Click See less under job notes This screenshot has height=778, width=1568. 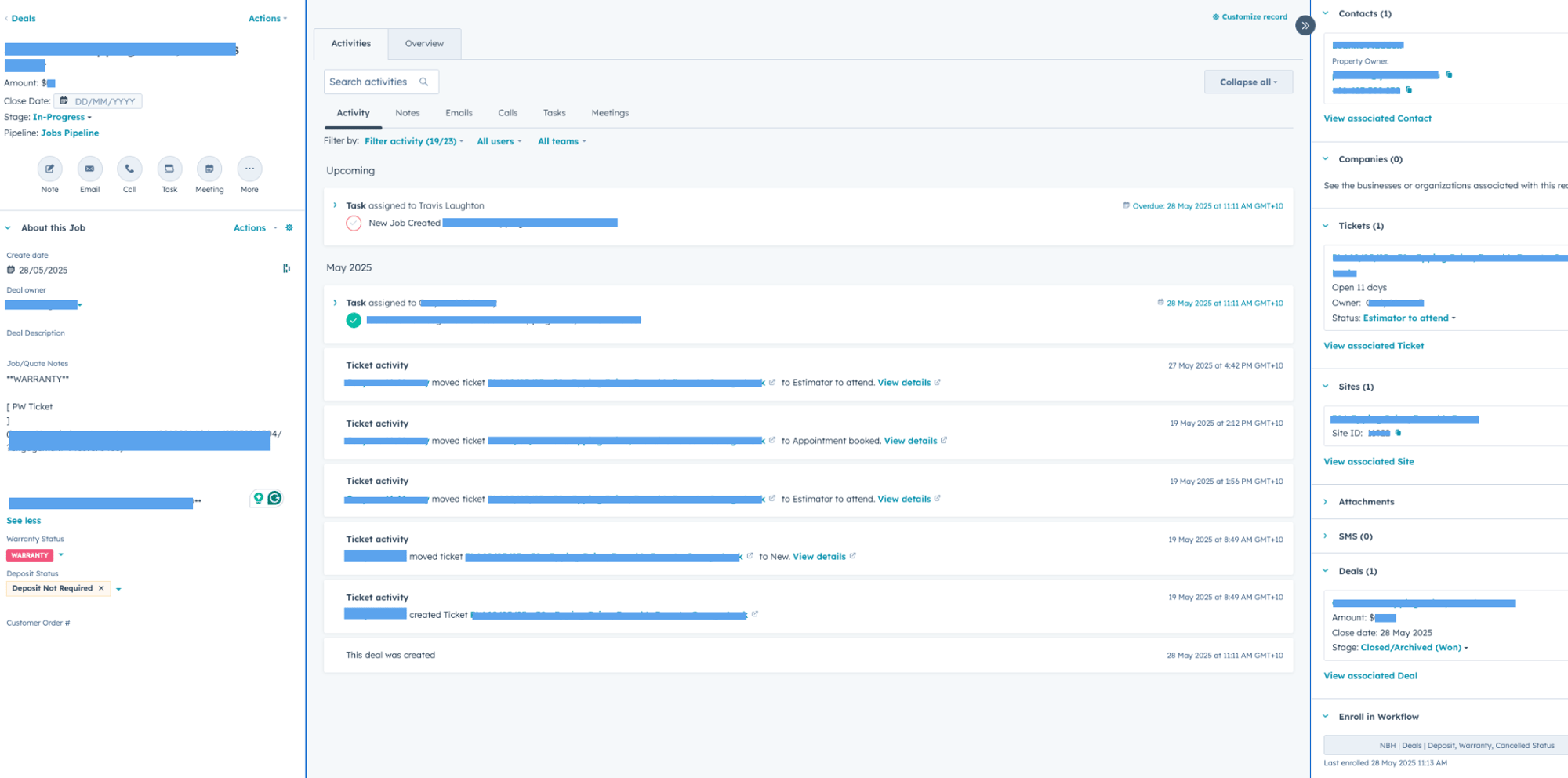pos(24,521)
